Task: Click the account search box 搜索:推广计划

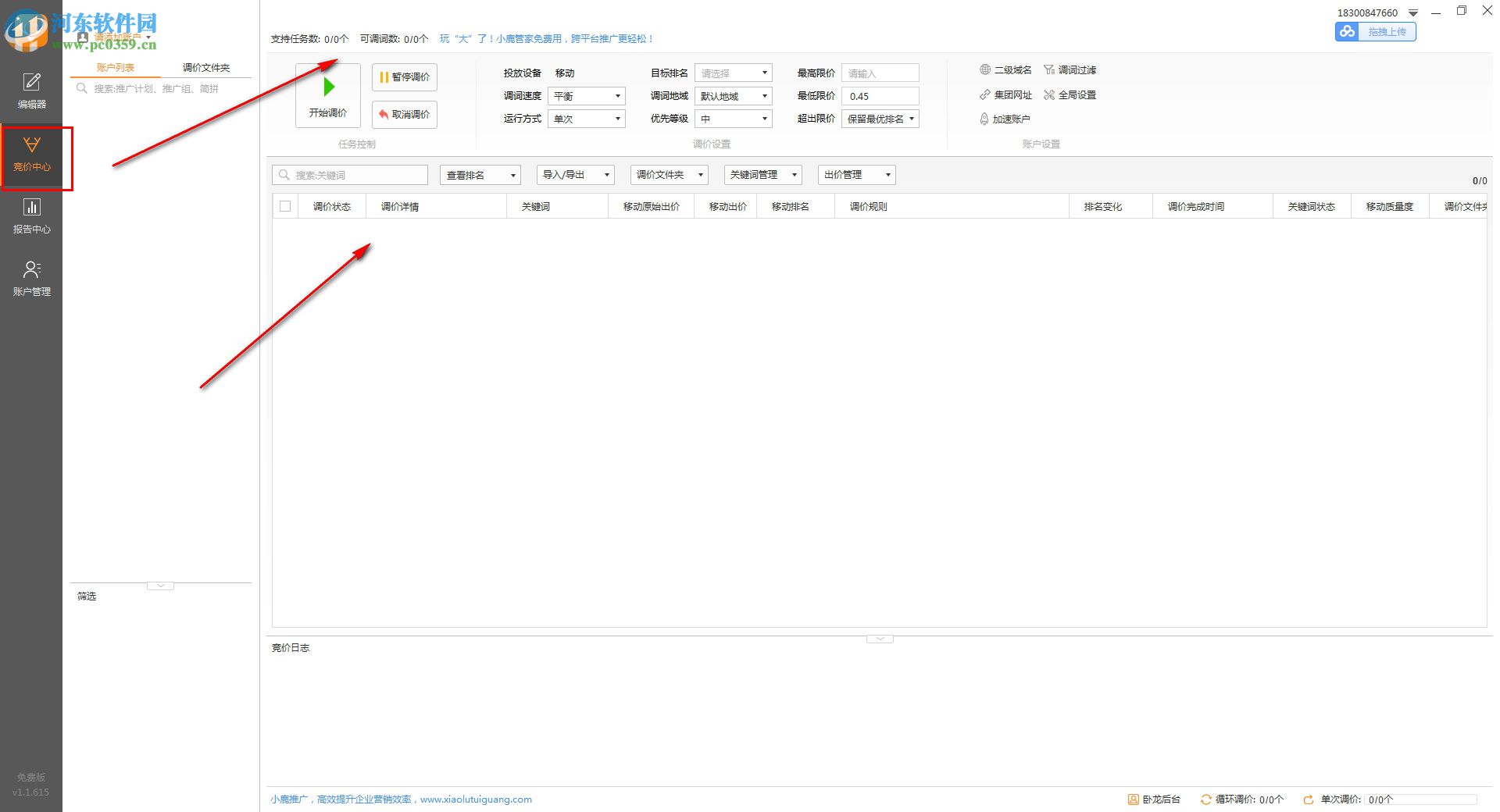Action: click(161, 89)
